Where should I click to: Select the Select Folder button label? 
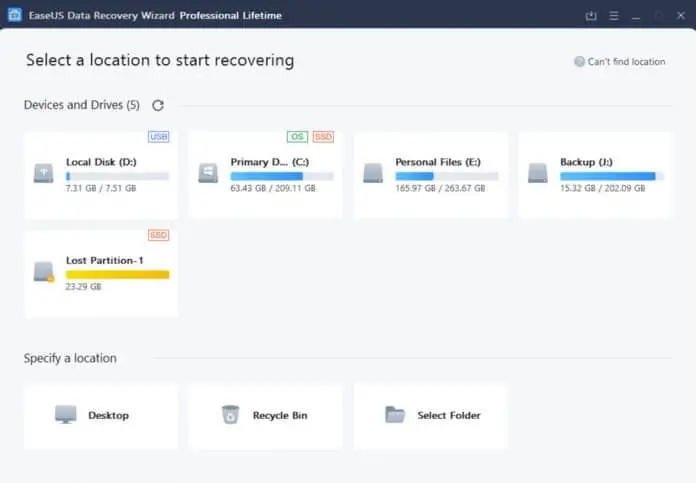pos(449,415)
